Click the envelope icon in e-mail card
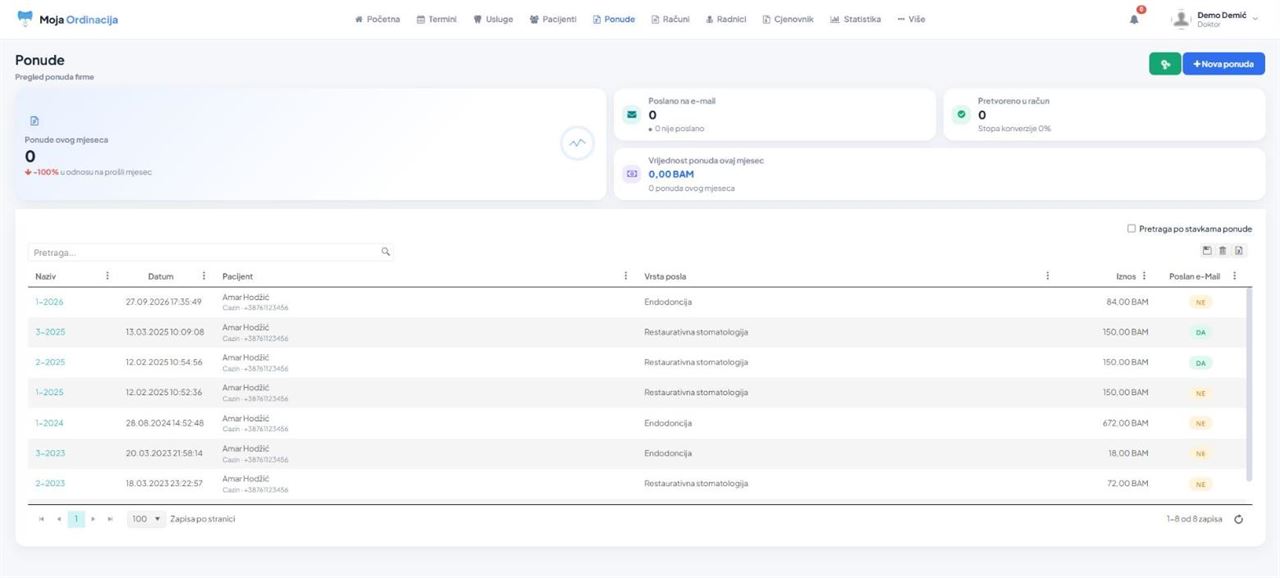 tap(631, 114)
